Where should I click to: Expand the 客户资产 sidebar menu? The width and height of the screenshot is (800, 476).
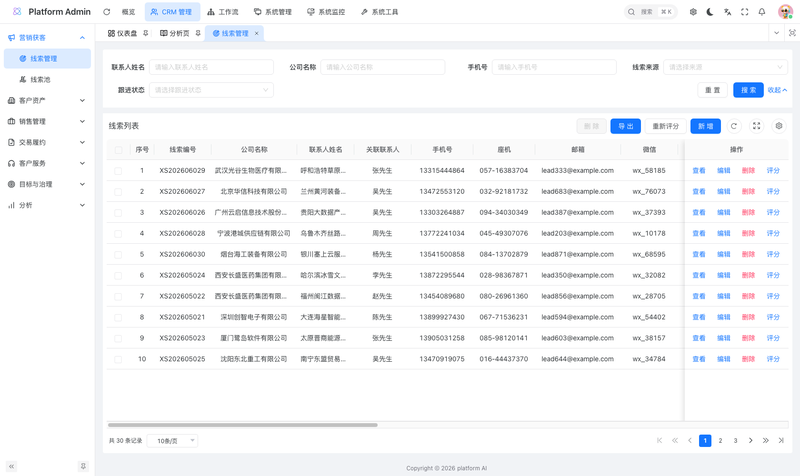pos(47,101)
